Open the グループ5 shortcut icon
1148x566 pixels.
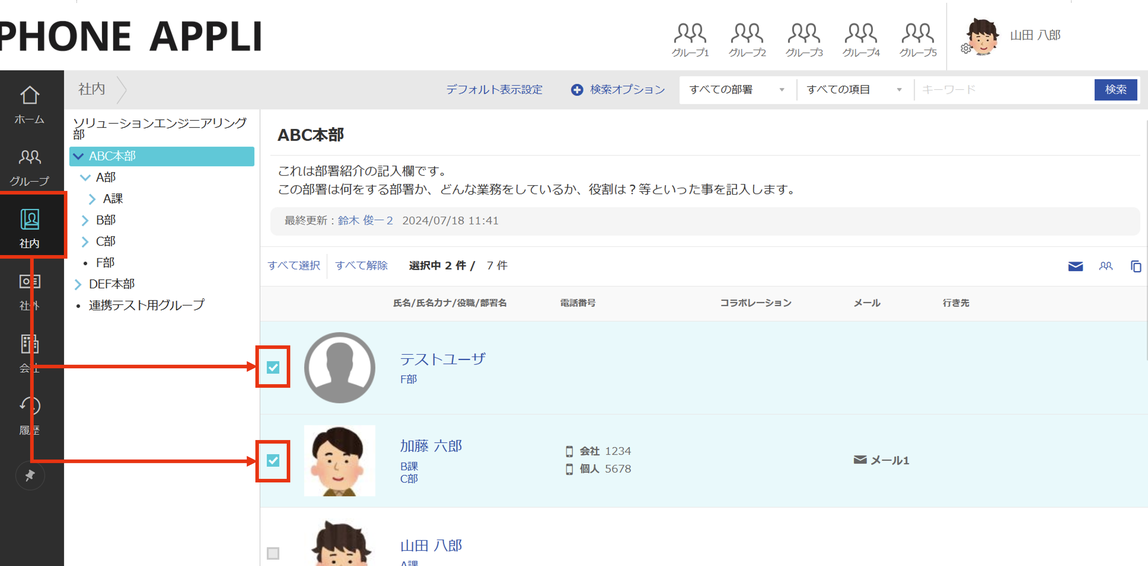pos(918,40)
